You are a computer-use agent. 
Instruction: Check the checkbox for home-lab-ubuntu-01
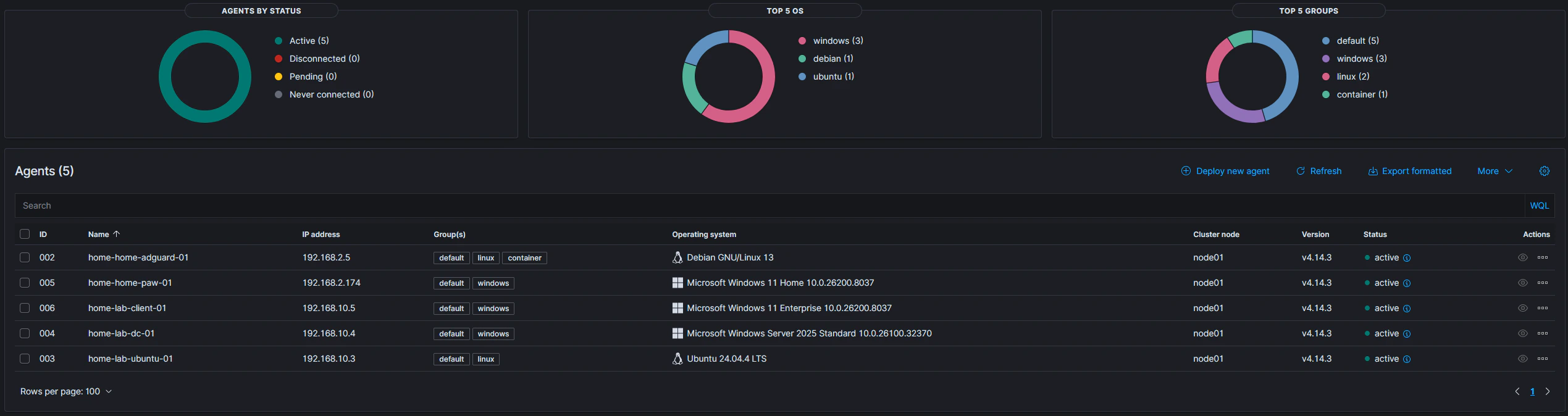25,359
